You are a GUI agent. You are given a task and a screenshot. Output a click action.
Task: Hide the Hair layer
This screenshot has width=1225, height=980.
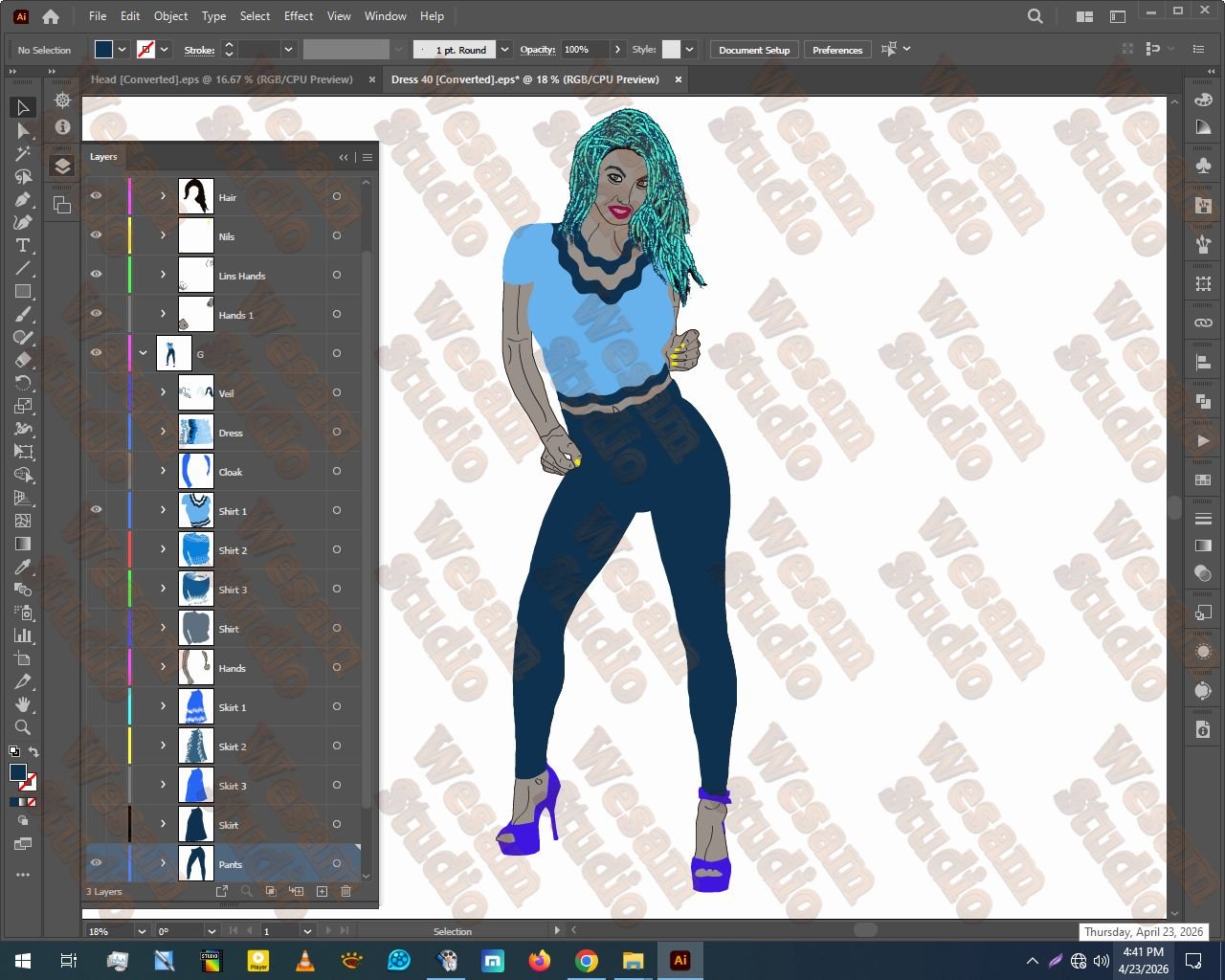pos(96,196)
